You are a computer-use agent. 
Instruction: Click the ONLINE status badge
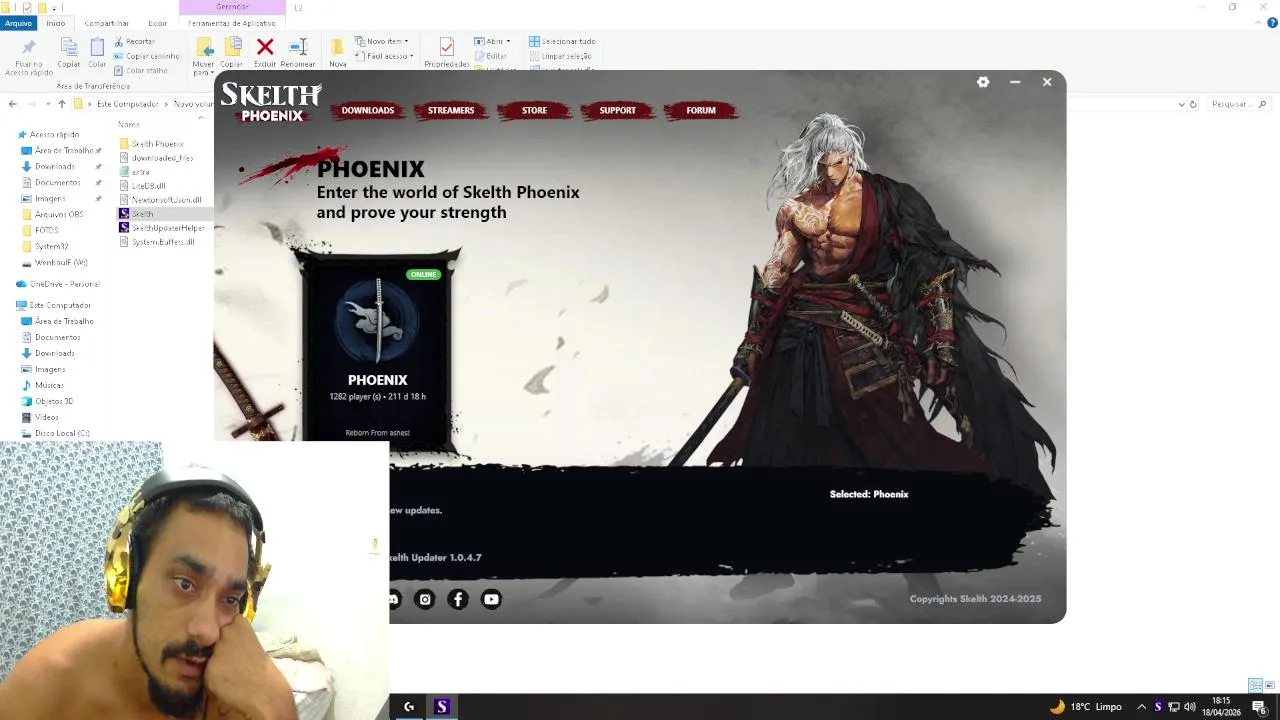[x=424, y=274]
